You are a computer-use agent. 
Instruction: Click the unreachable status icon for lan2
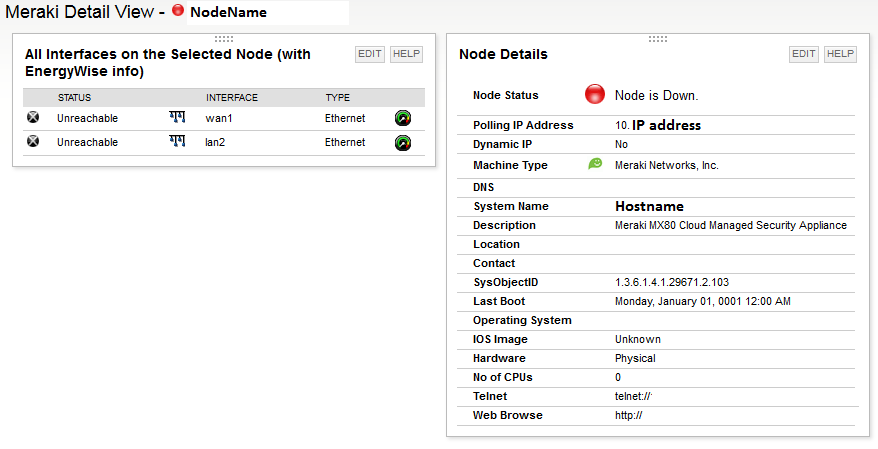pos(33,141)
